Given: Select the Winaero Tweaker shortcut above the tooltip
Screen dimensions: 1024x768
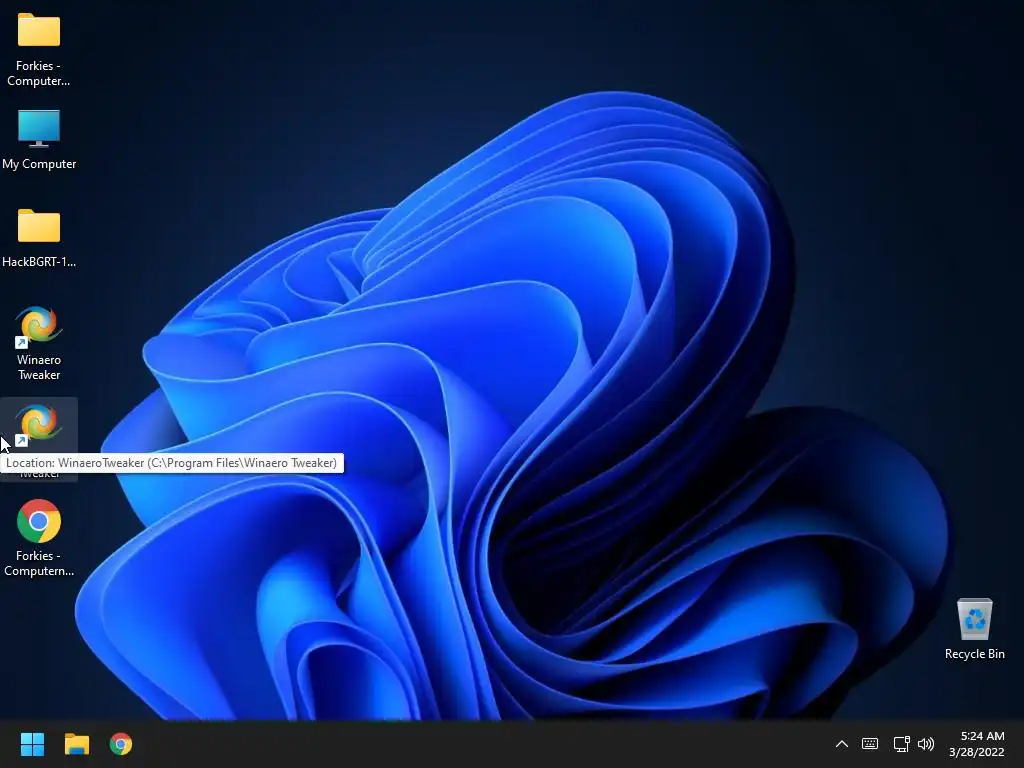Looking at the screenshot, I should pos(39,326).
